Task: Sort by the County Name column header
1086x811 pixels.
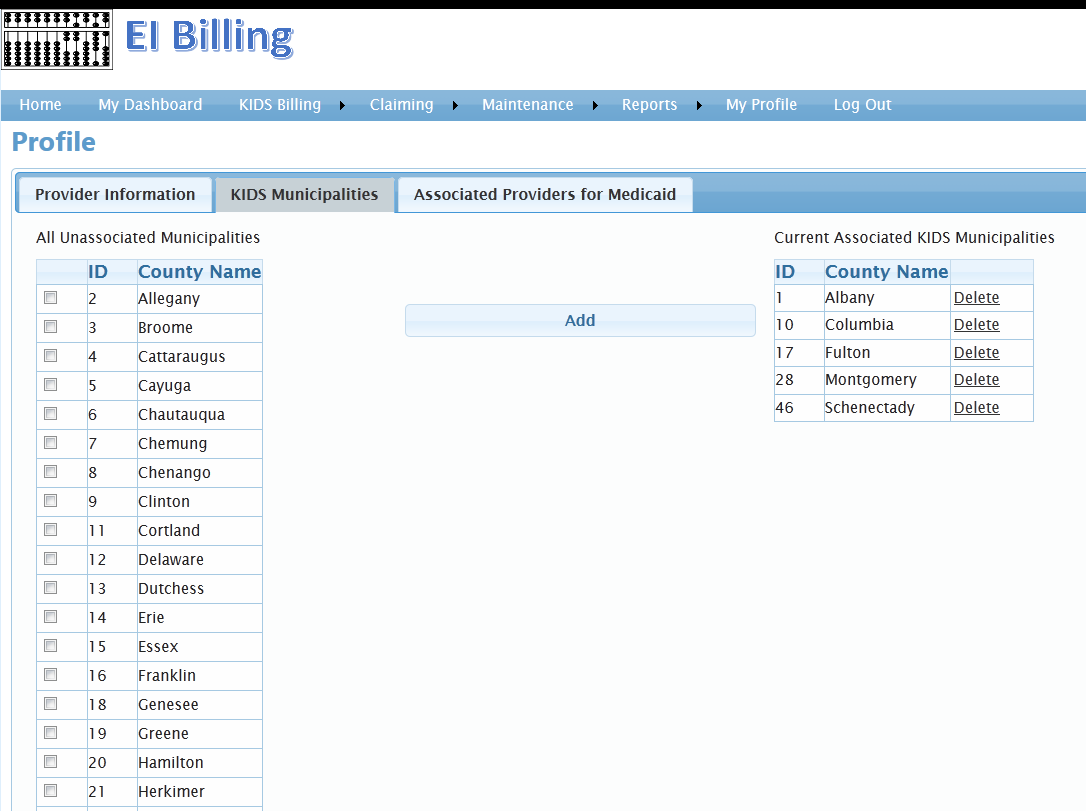Action: click(x=199, y=271)
